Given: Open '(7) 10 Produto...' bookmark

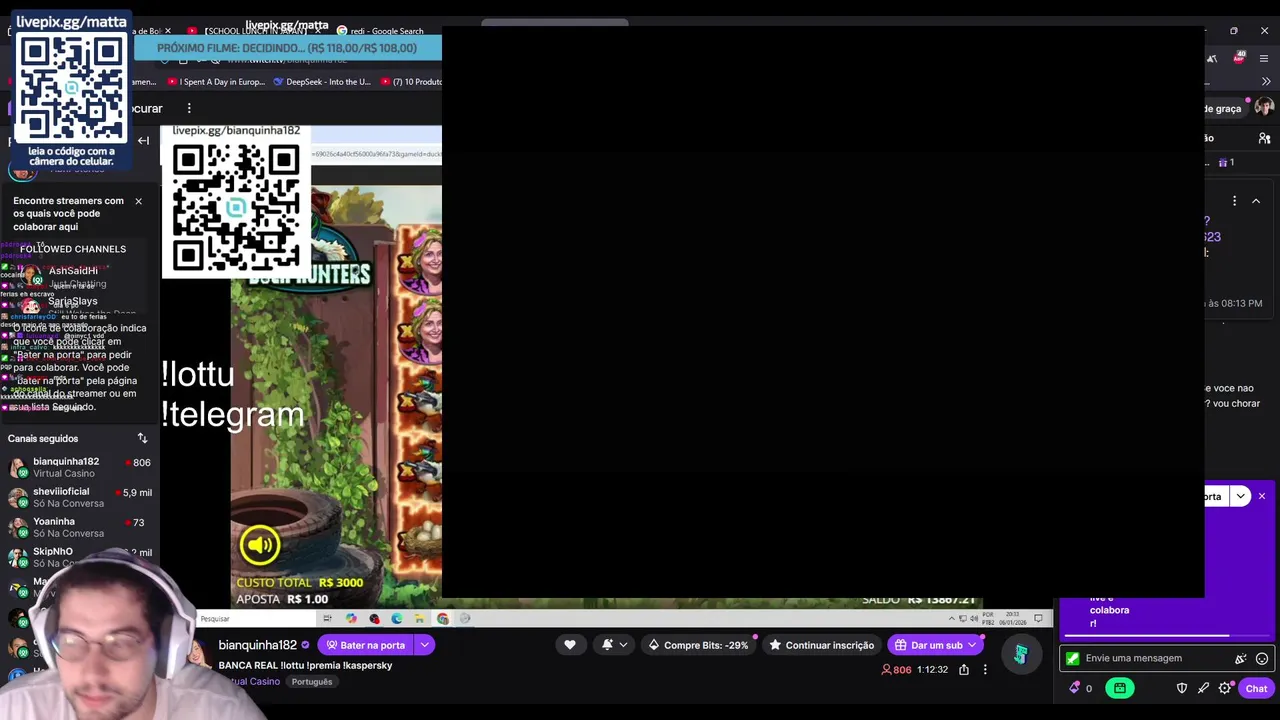Looking at the screenshot, I should [x=411, y=82].
